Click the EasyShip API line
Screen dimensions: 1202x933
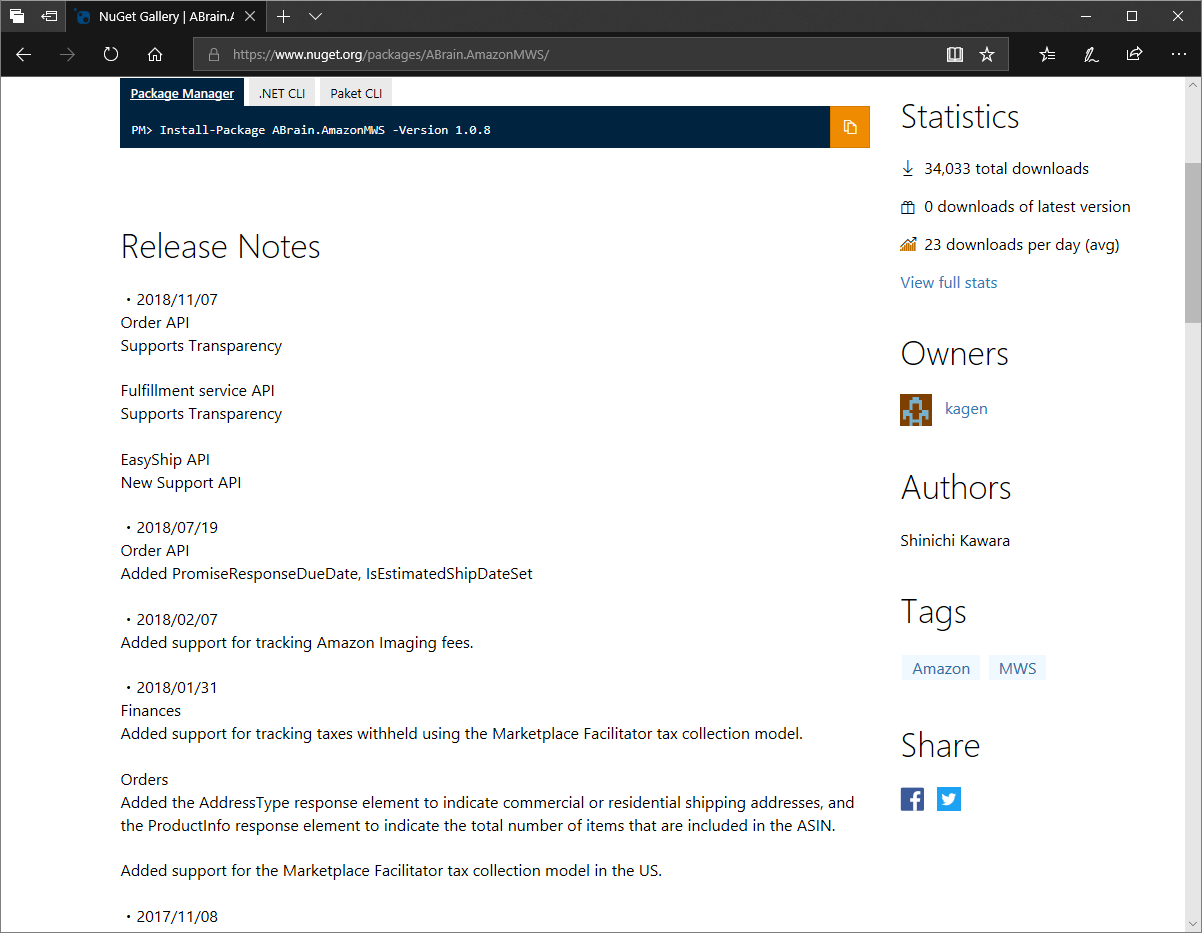point(165,460)
